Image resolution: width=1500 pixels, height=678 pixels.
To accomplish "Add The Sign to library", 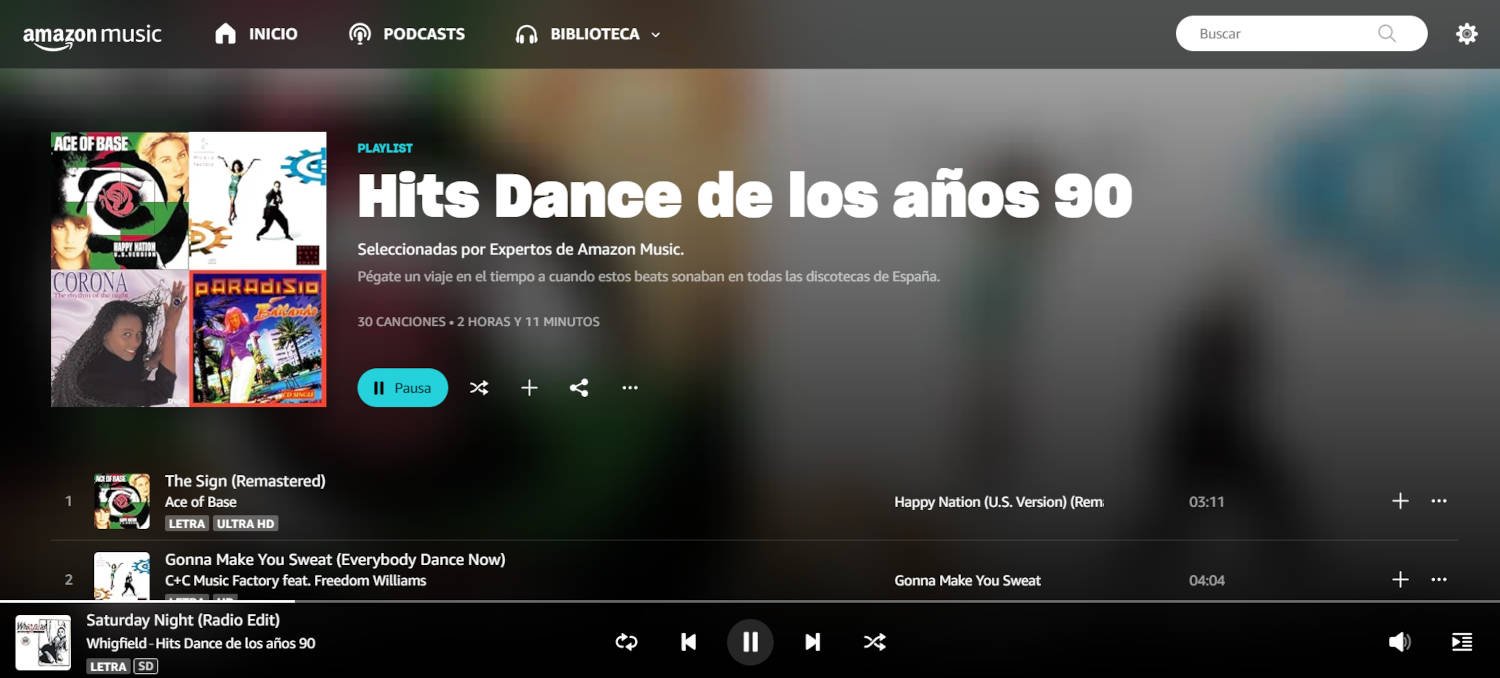I will [1400, 501].
